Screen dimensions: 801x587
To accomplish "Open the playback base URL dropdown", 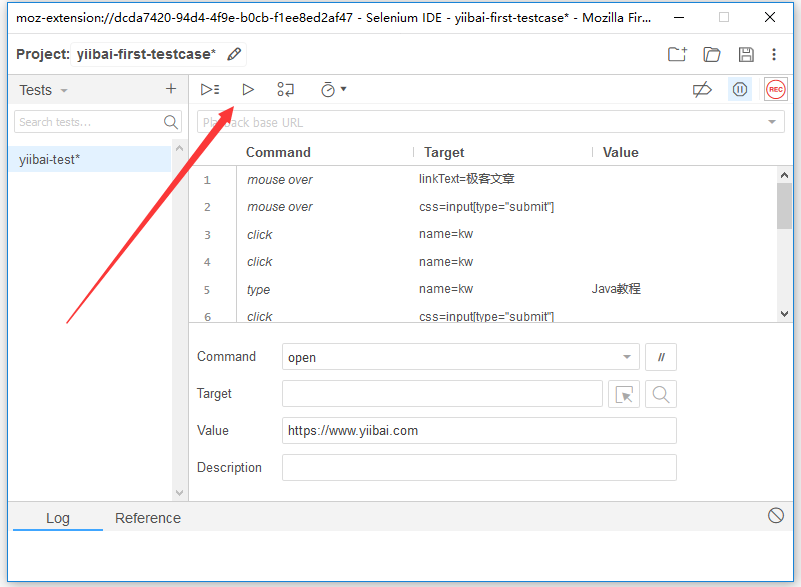I will (x=772, y=122).
